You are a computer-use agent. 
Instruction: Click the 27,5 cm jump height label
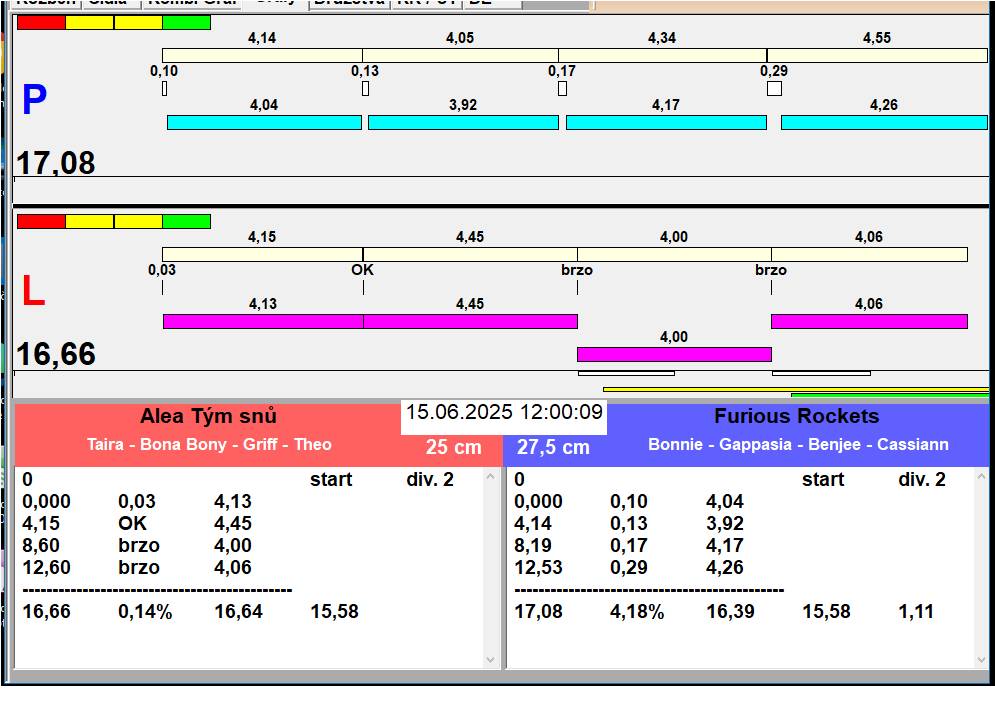(x=553, y=448)
